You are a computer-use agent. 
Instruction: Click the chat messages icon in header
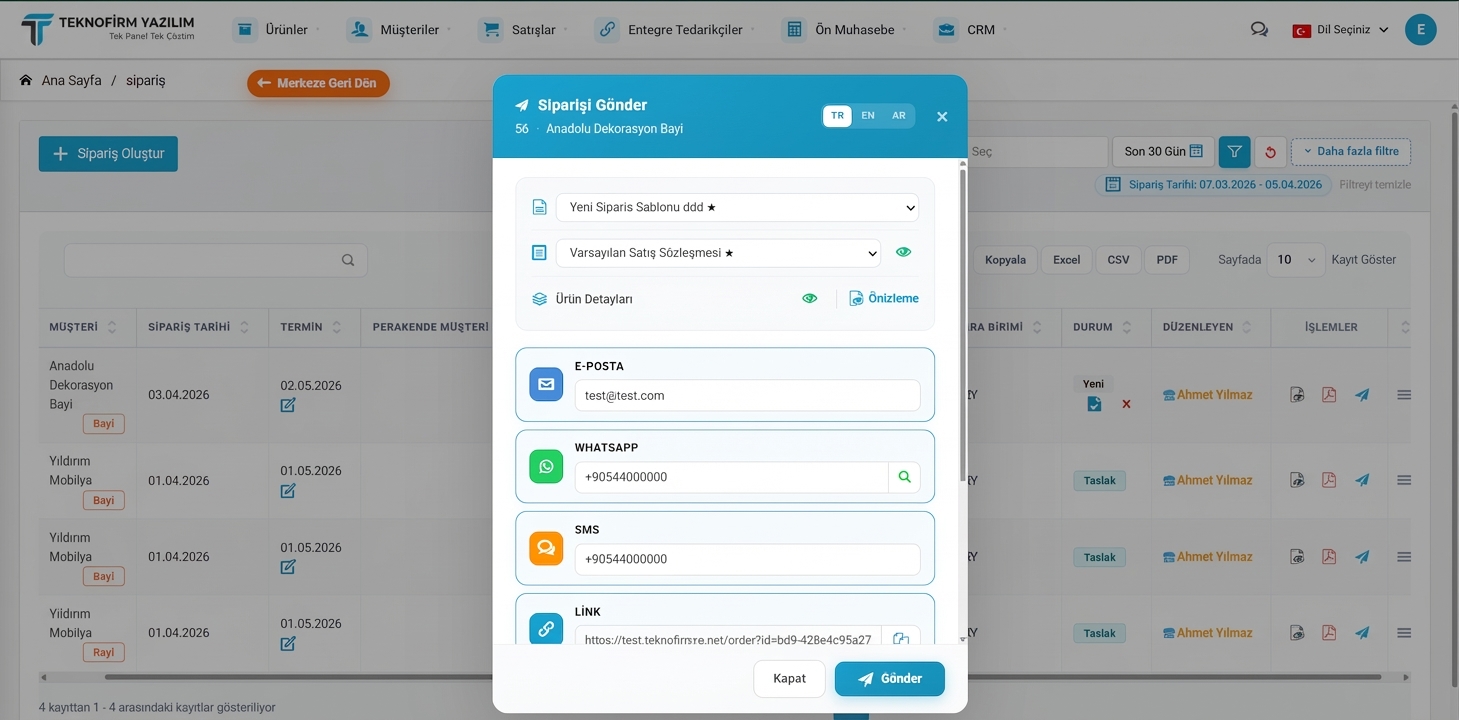click(x=1259, y=30)
